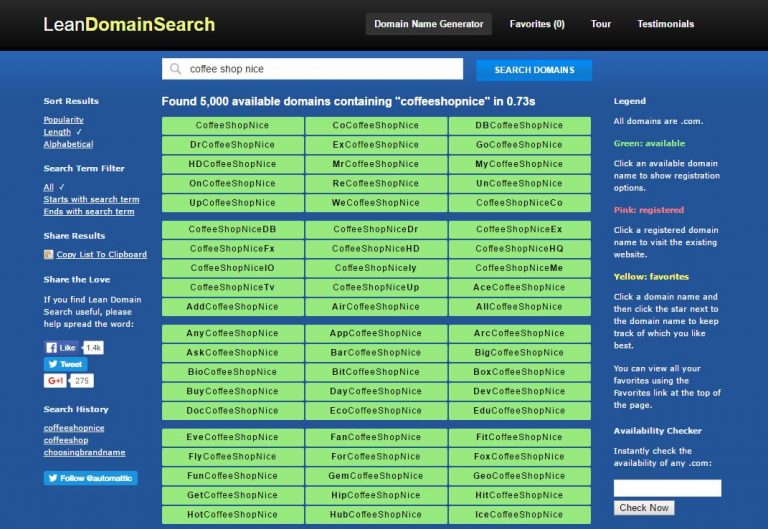Viewport: 768px width, 529px height.
Task: Select the HotCoffeeShopNice domain
Action: click(233, 514)
